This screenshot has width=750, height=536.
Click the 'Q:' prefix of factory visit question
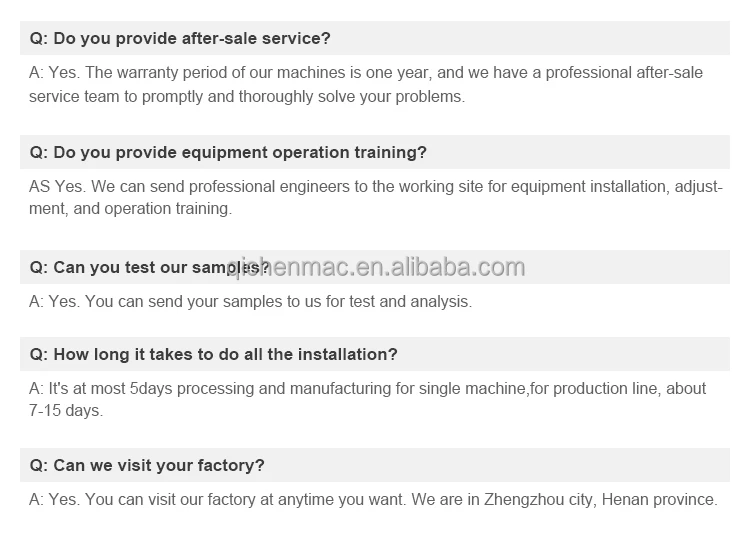coord(38,466)
